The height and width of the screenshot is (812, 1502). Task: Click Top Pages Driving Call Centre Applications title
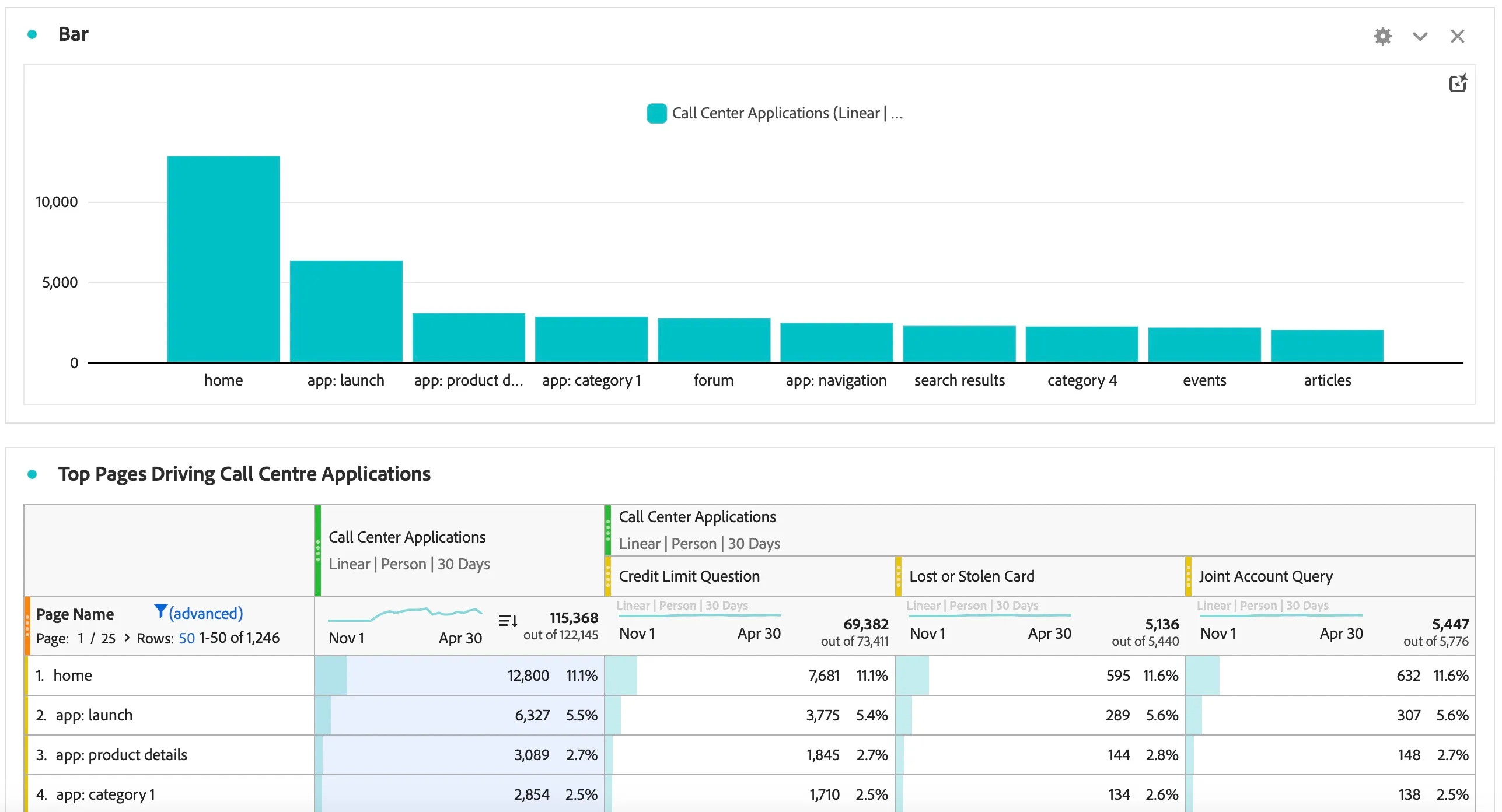pos(244,474)
